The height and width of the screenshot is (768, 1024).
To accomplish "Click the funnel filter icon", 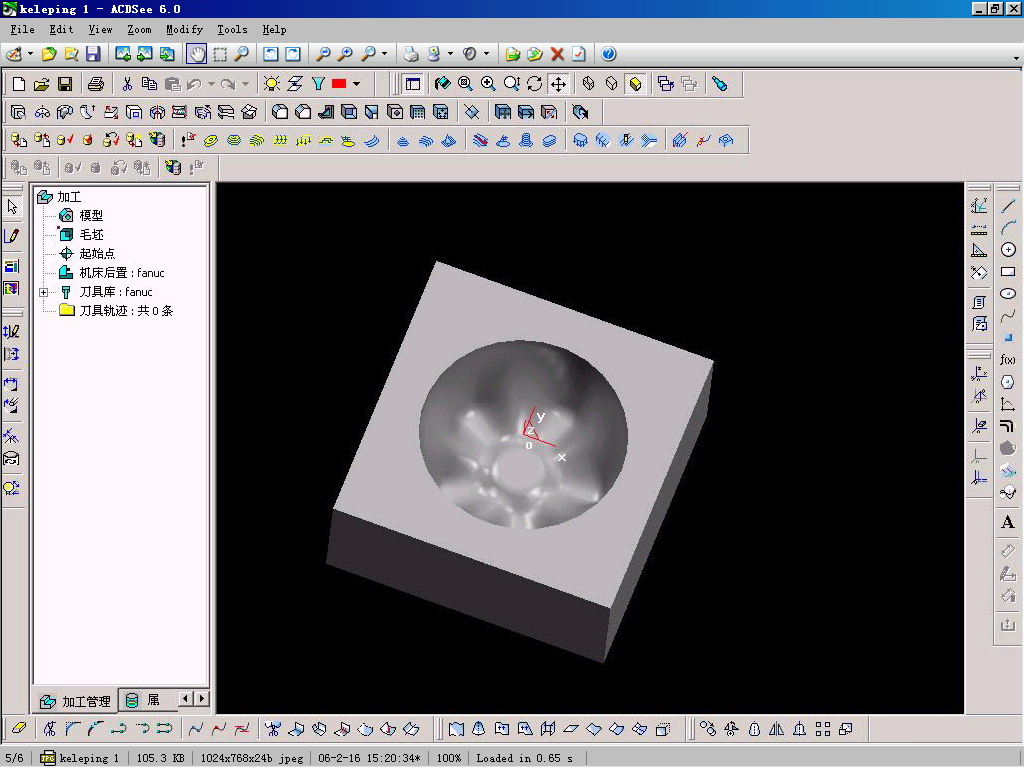I will [318, 84].
